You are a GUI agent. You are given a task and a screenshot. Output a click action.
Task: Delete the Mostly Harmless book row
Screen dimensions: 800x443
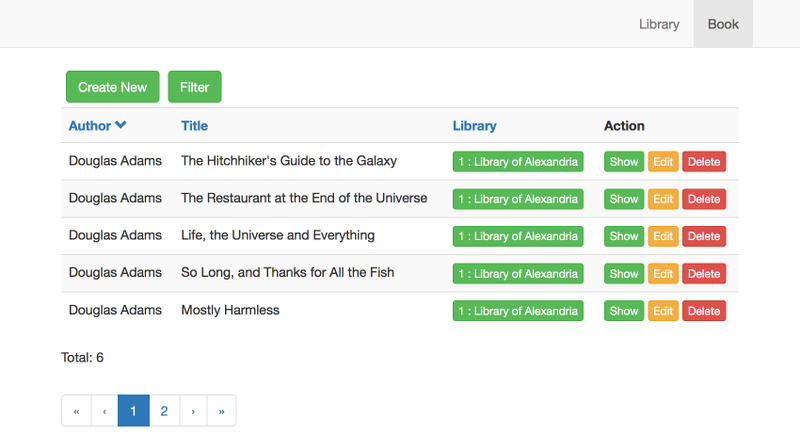[x=704, y=311]
